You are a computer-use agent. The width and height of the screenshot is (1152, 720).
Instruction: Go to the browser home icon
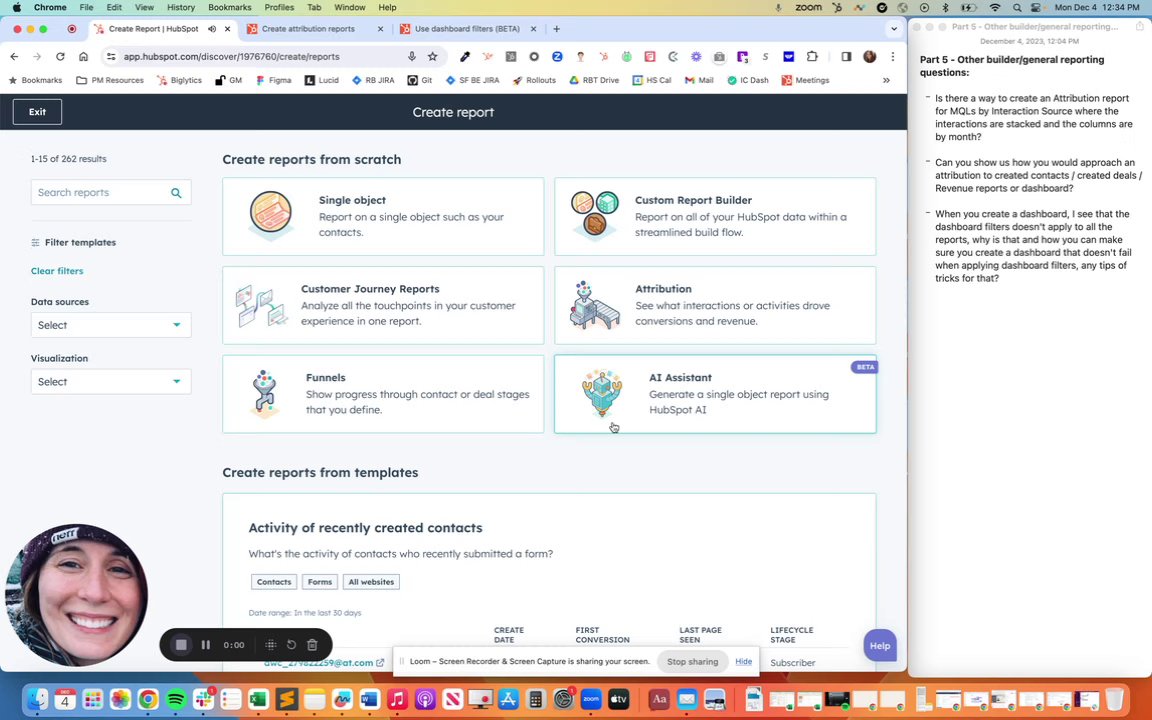point(84,57)
